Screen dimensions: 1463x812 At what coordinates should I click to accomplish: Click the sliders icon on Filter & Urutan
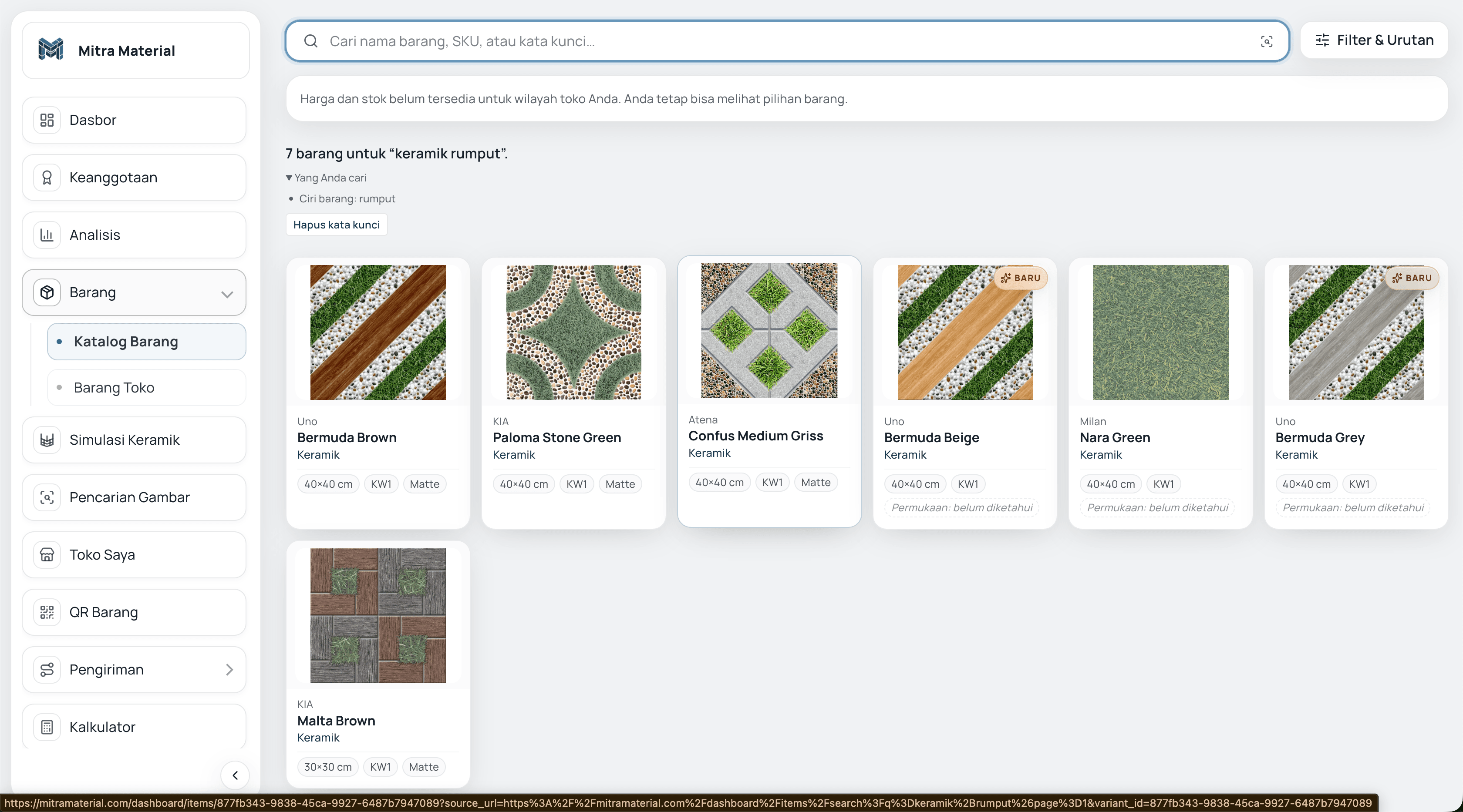tap(1322, 40)
